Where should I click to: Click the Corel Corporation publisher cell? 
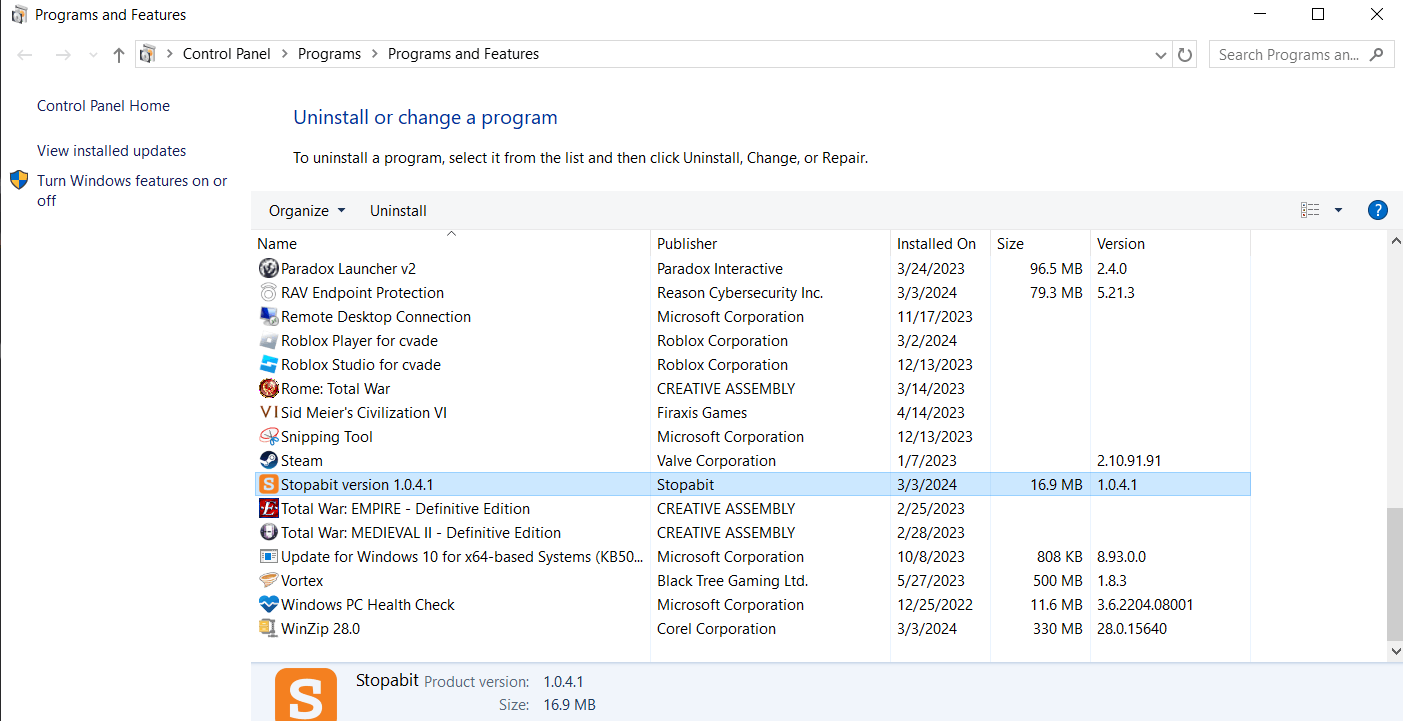[716, 628]
